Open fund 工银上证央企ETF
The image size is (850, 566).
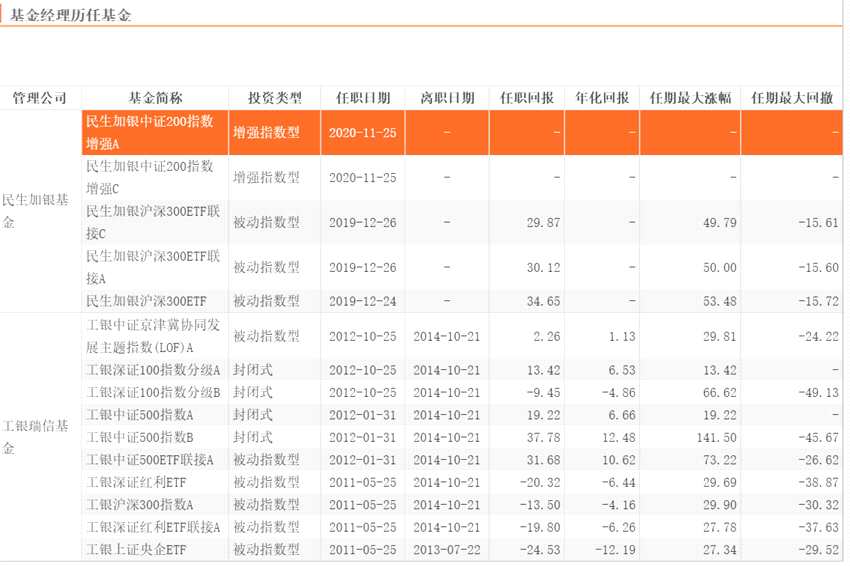[136, 550]
